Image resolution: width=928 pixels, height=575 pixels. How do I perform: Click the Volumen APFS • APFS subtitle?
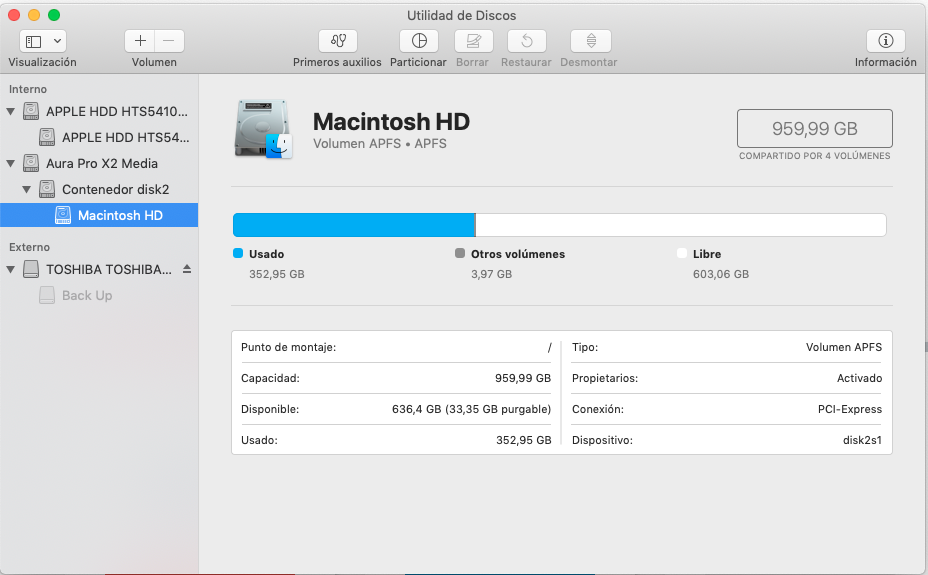[380, 144]
